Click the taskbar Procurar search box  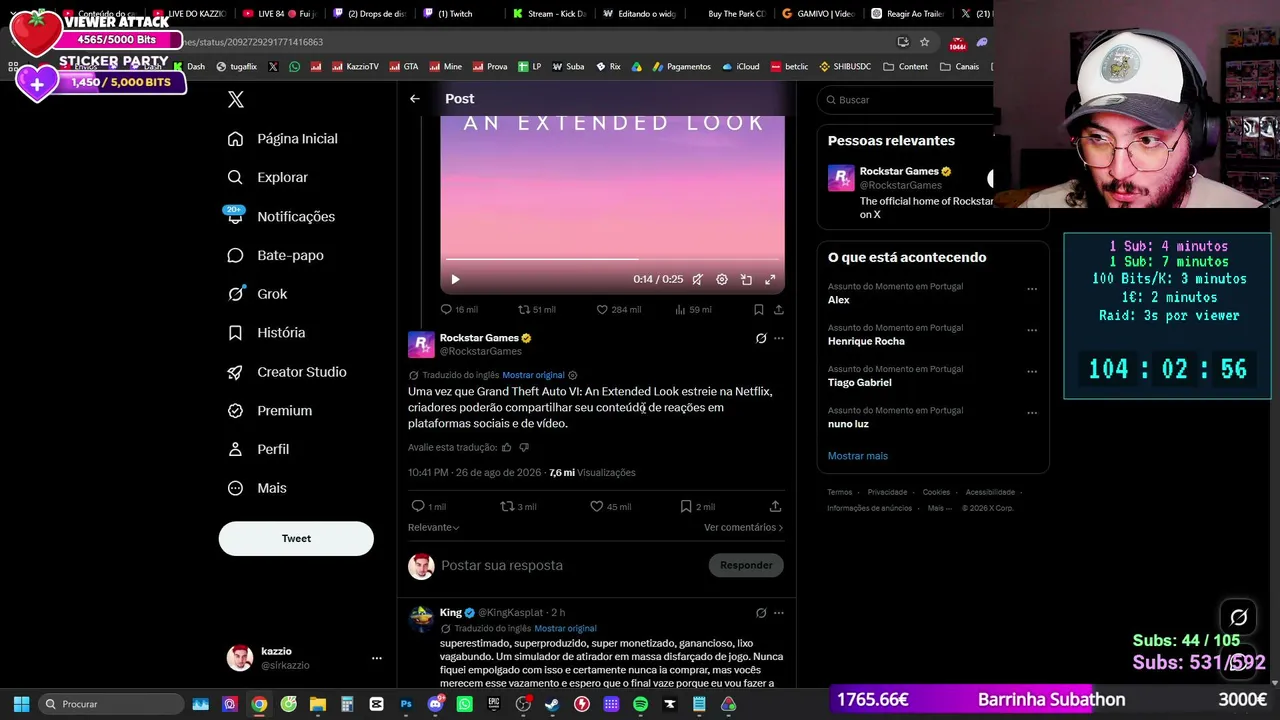click(x=112, y=704)
